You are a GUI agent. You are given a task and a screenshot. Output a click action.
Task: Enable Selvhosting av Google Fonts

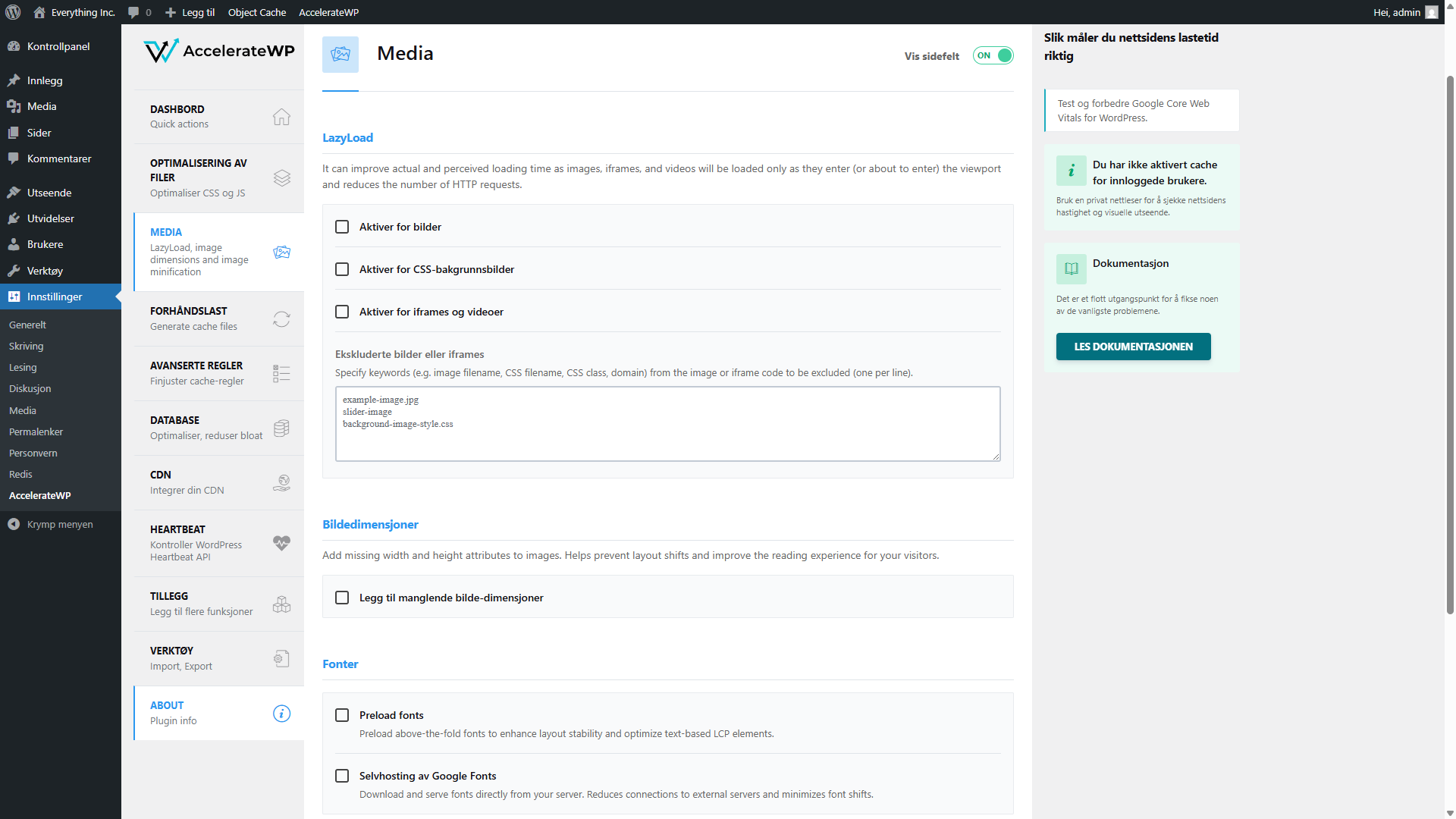tap(342, 776)
